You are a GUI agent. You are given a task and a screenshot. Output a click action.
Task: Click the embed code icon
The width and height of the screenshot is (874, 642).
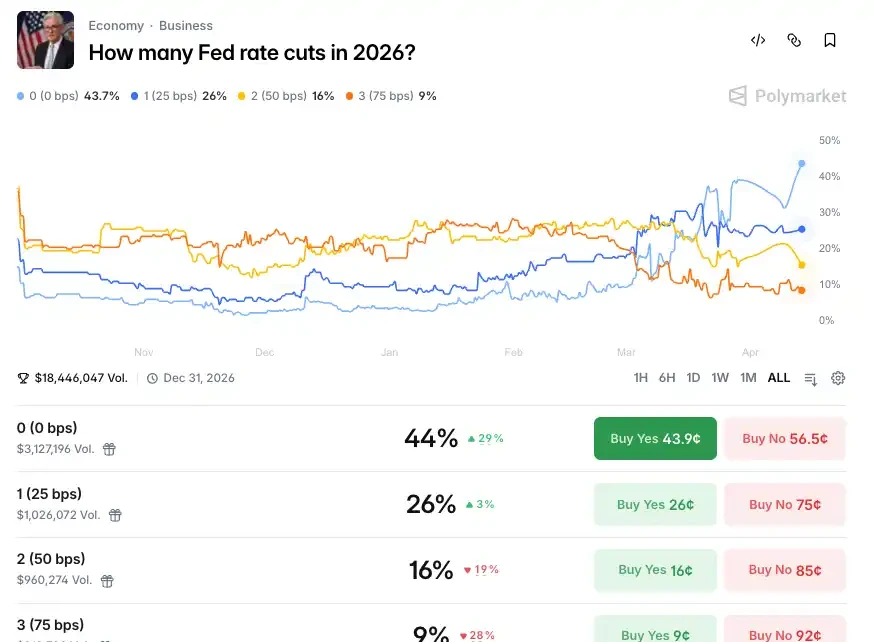[x=758, y=40]
